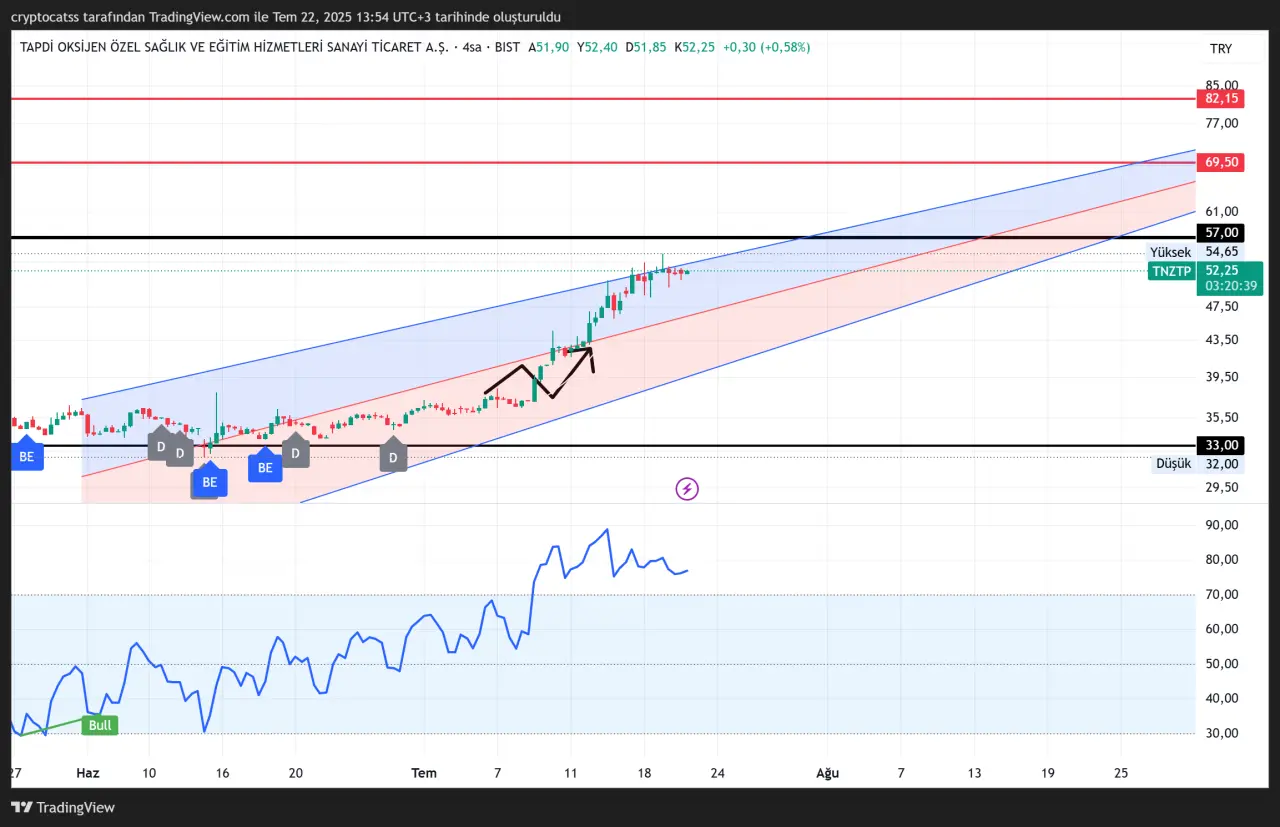Screen dimensions: 1280x827
Task: Click the rightmost D marker before Tem
Action: (x=393, y=457)
